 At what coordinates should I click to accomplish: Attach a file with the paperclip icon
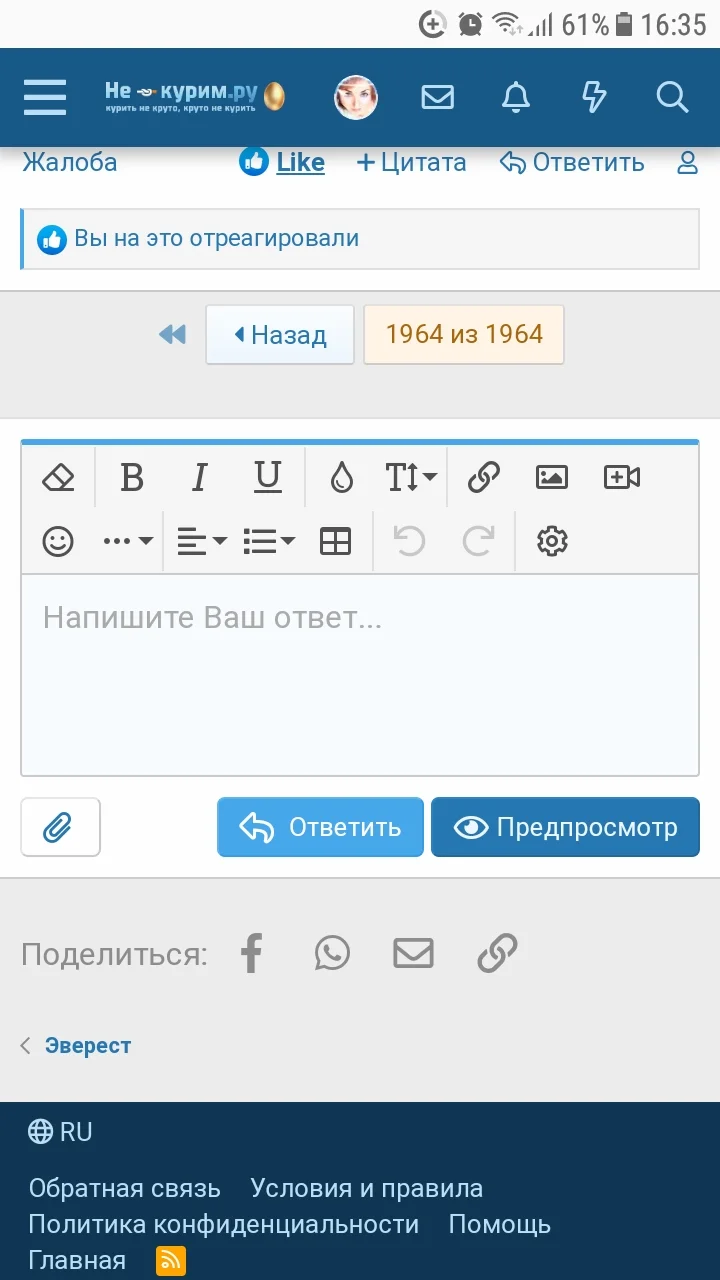click(x=60, y=827)
